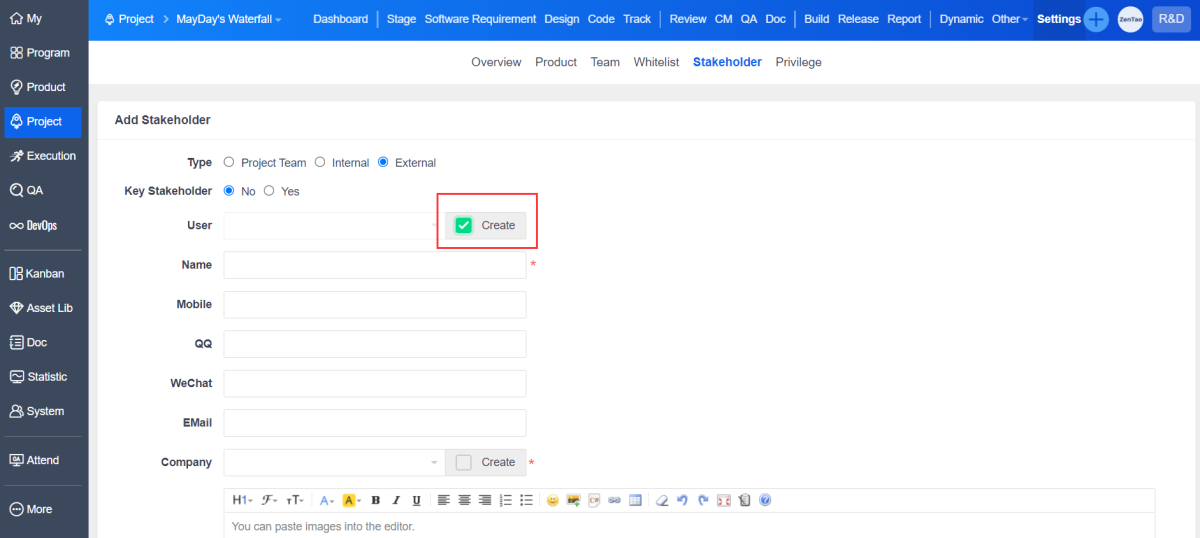This screenshot has height=538, width=1200.
Task: Click the insert table icon
Action: point(635,500)
